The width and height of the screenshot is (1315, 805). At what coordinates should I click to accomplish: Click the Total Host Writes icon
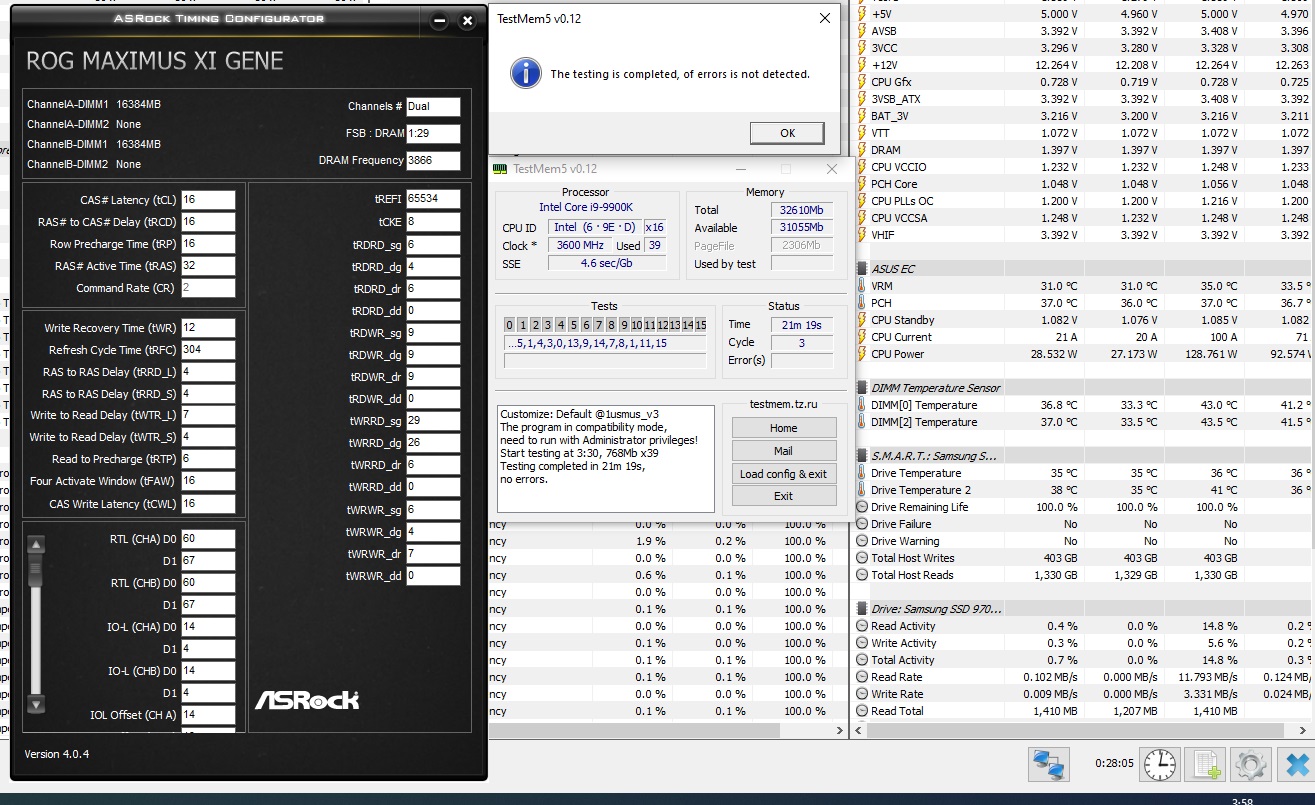(862, 558)
